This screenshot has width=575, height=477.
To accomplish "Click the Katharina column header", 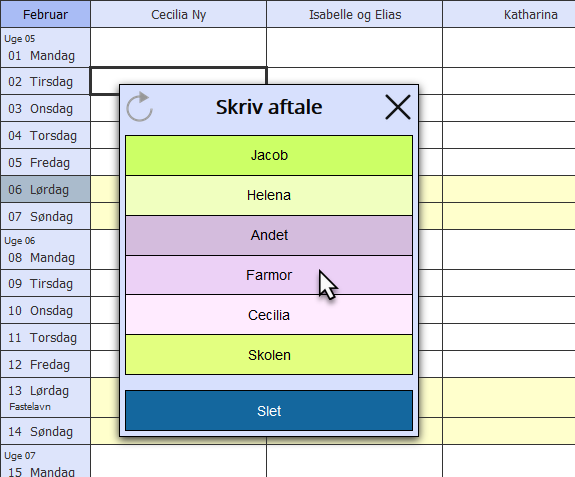I will point(509,14).
